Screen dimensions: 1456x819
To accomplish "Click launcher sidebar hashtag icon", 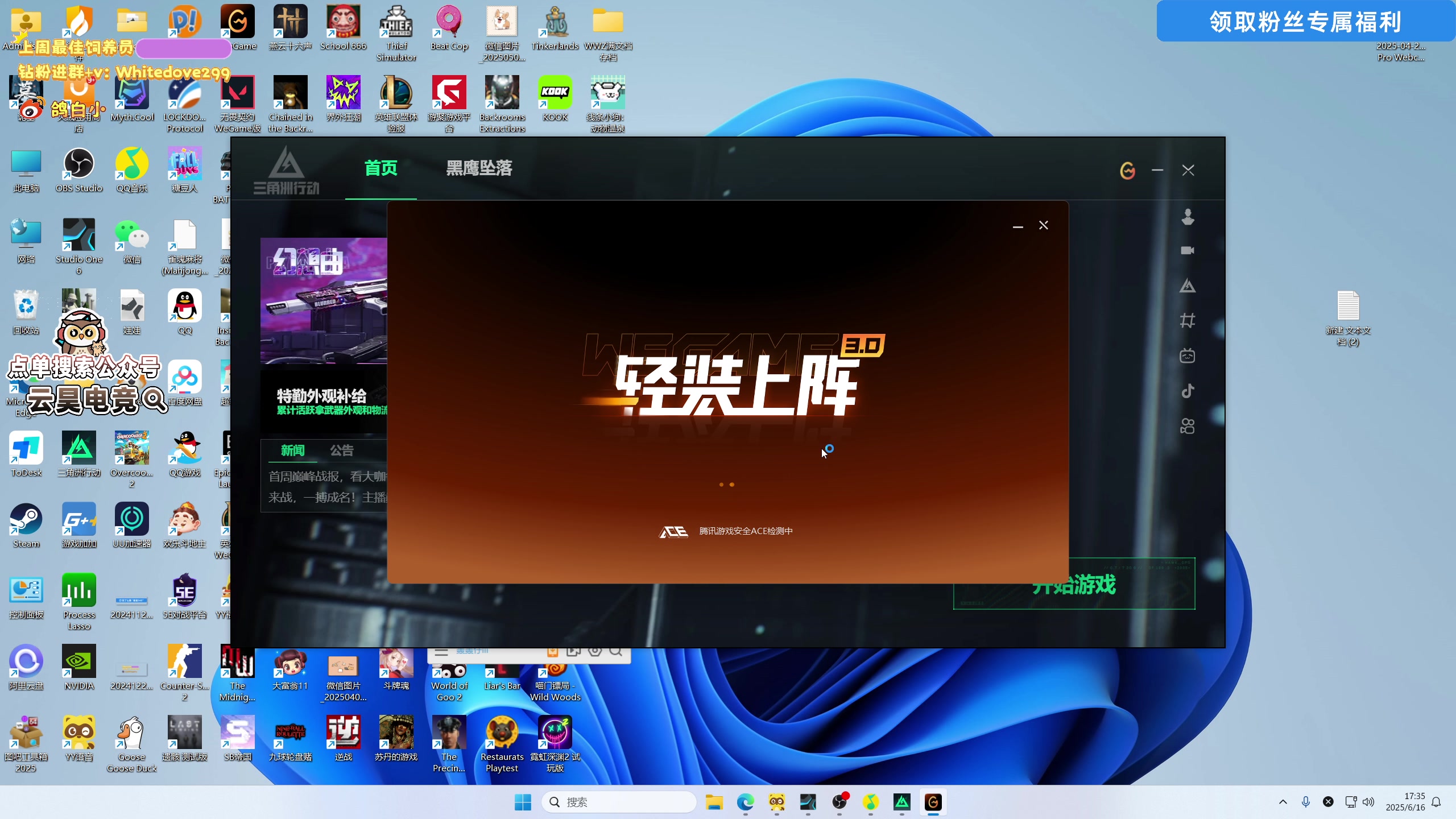I will point(1188,321).
